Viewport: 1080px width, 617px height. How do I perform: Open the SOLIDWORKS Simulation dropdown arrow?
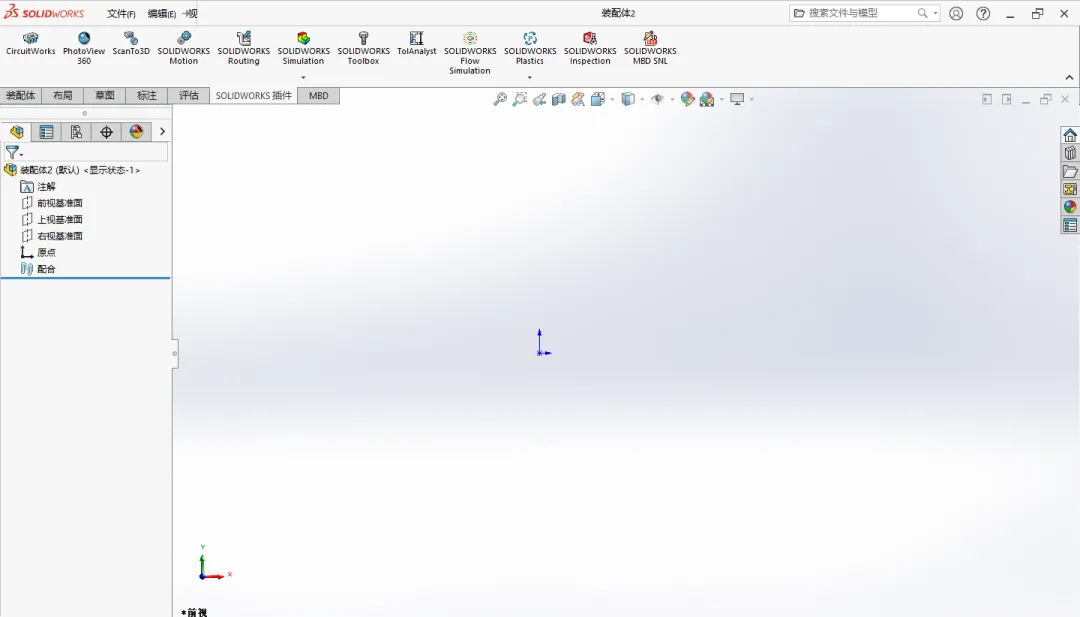[x=303, y=77]
